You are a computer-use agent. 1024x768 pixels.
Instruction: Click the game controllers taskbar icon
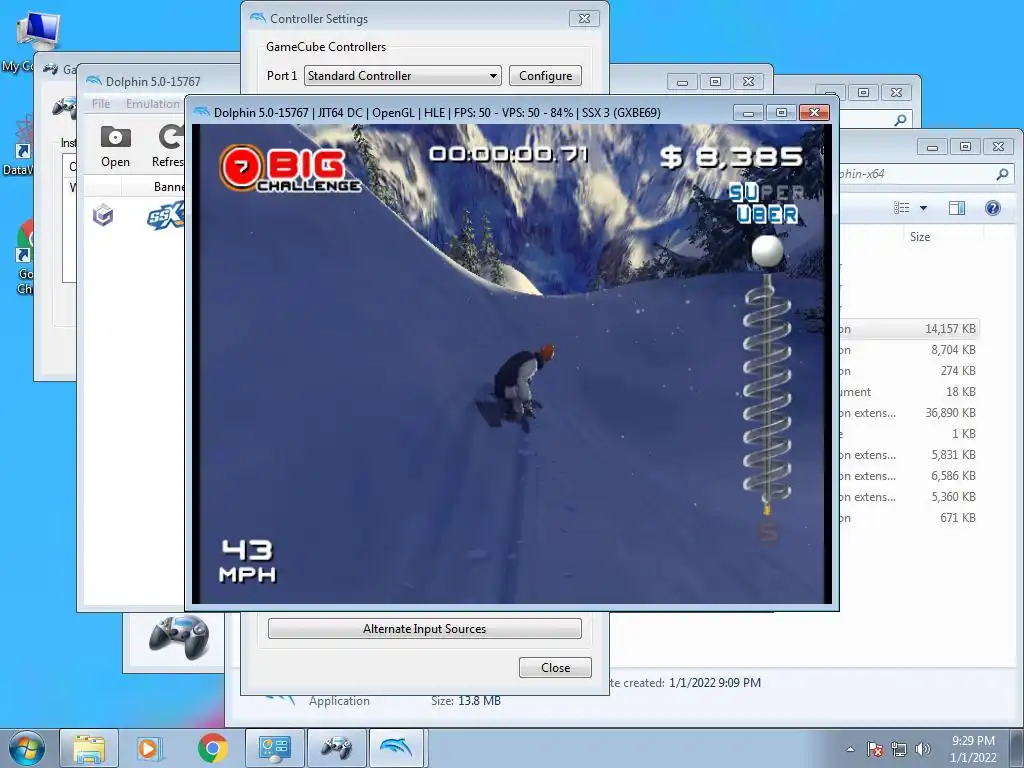click(x=336, y=748)
